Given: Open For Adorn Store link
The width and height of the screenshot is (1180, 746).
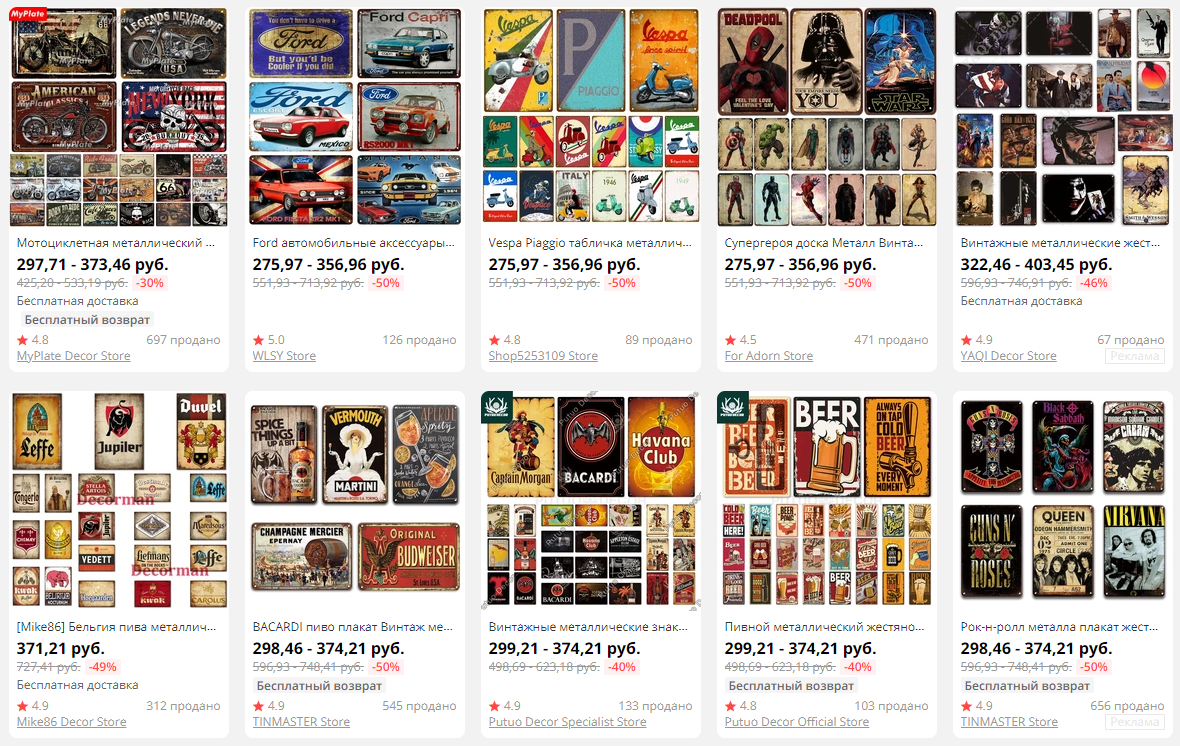Looking at the screenshot, I should pos(768,356).
